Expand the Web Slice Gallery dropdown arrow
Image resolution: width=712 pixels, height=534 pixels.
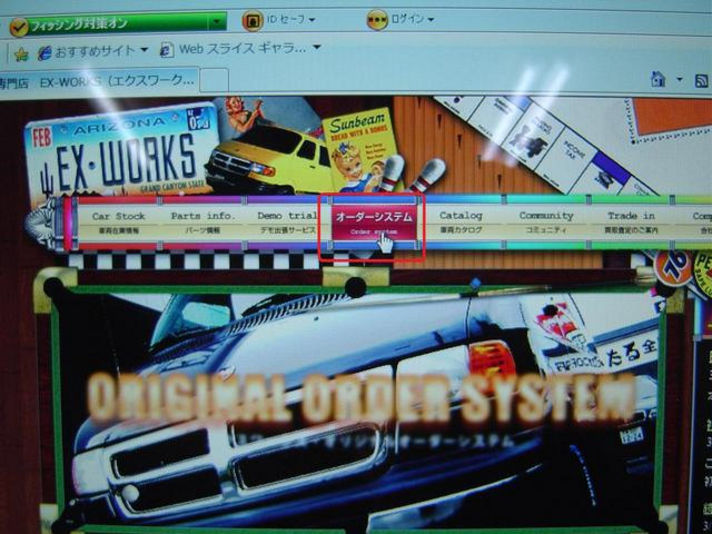click(x=317, y=47)
